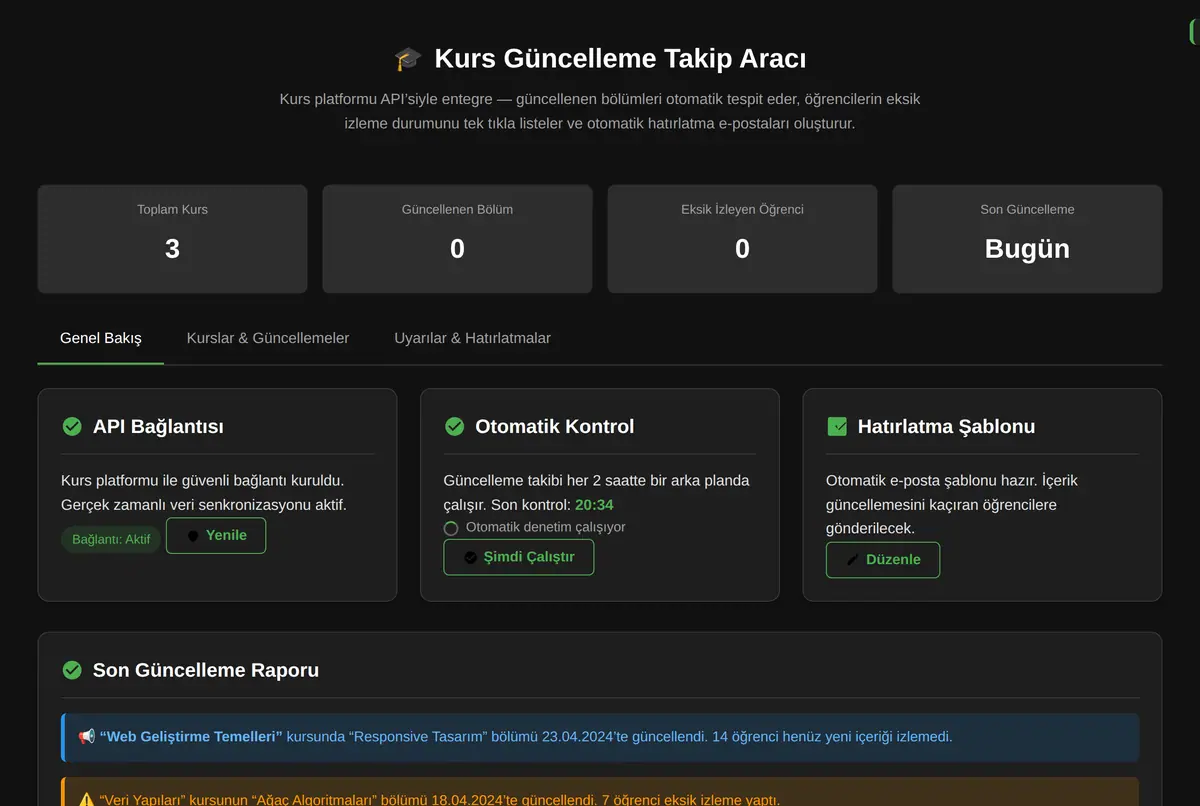
Task: Click the last check time 20:34
Action: 594,505
